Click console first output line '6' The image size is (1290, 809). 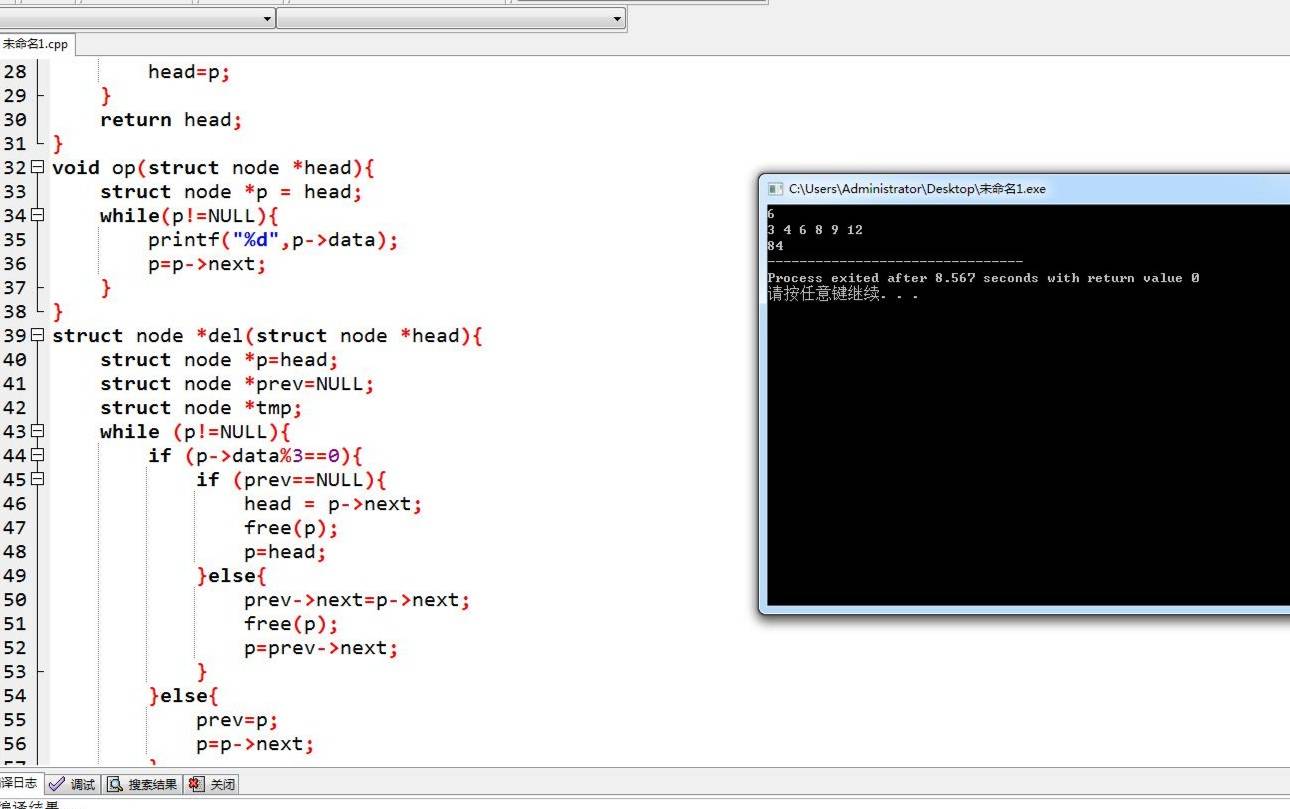coord(771,214)
